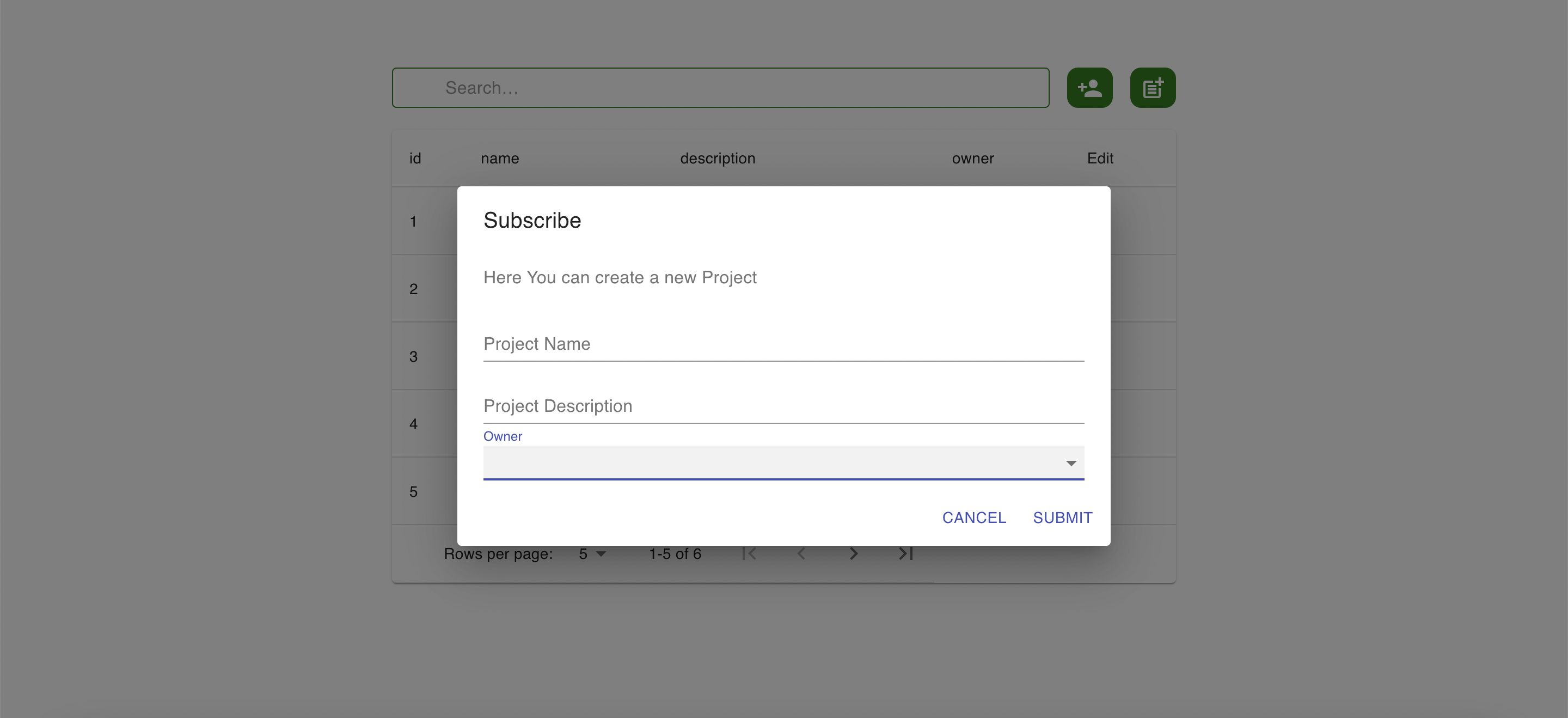1568x718 pixels.
Task: Focus the Project Name field
Action: pyautogui.click(x=783, y=344)
